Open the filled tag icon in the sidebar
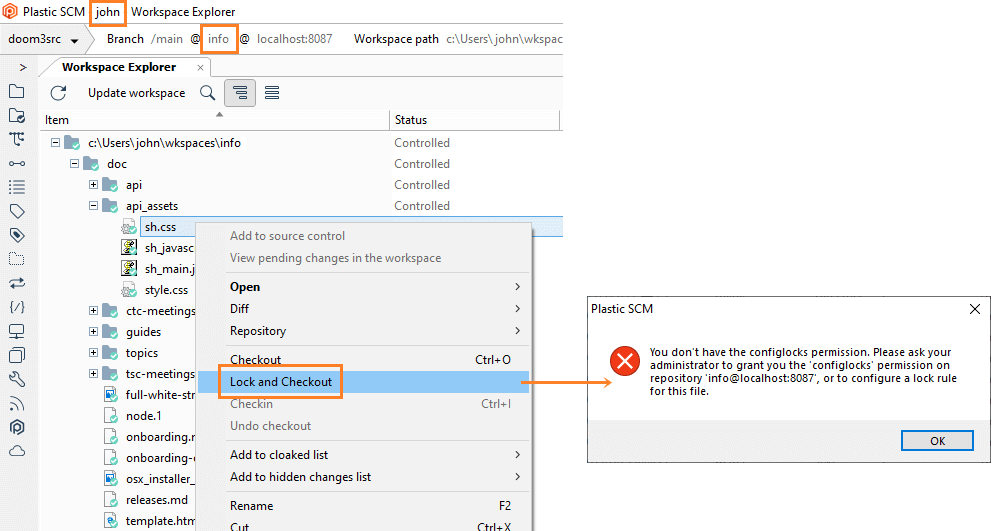 point(16,235)
